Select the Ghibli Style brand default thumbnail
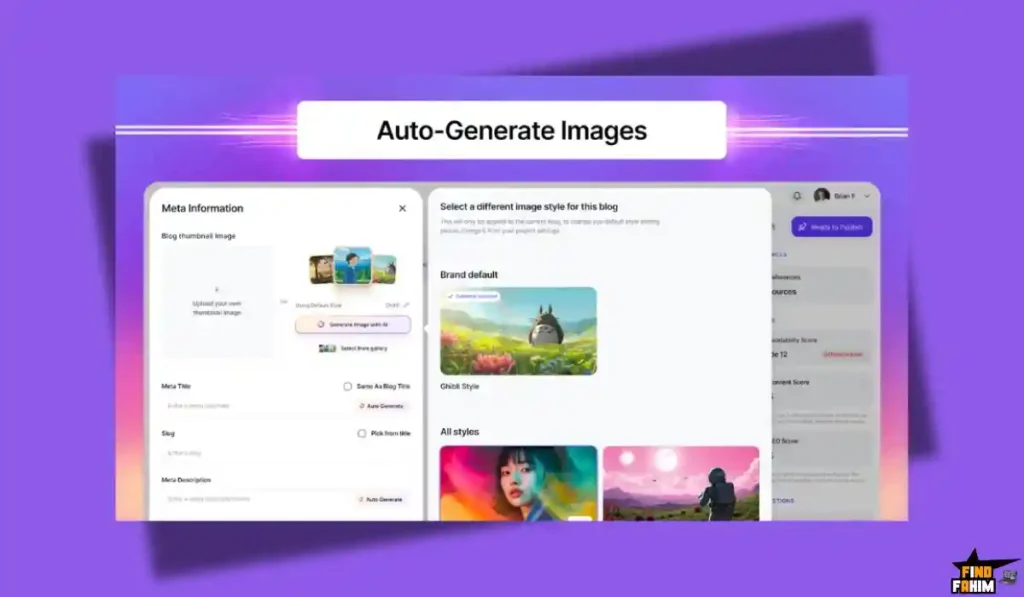Image resolution: width=1024 pixels, height=597 pixels. [x=518, y=331]
